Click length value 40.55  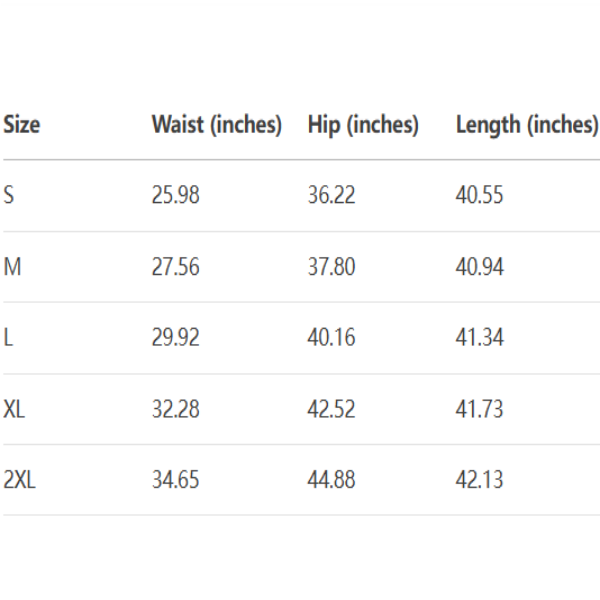(479, 196)
